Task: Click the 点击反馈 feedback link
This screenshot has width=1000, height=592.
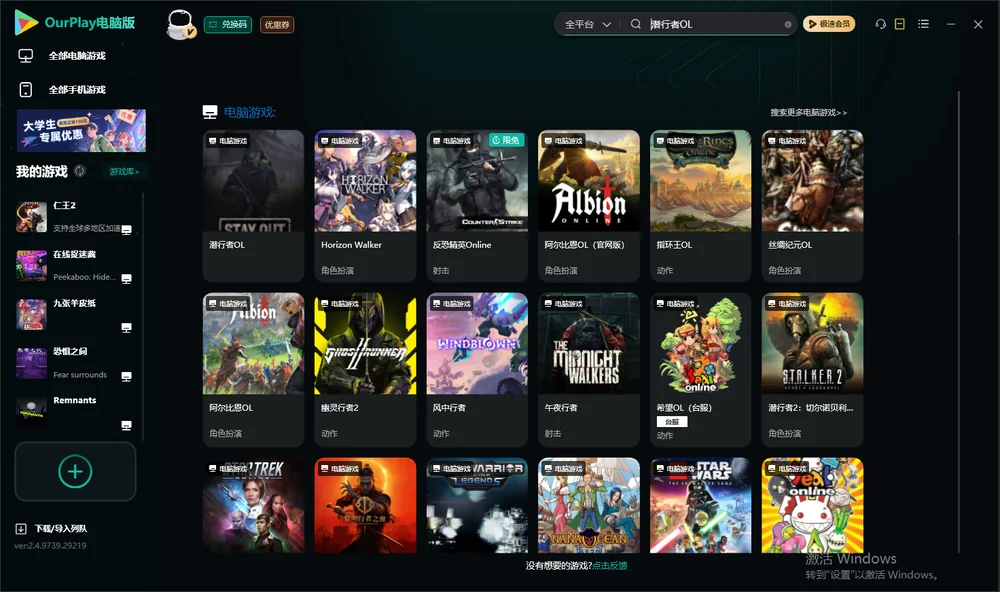Action: [610, 566]
